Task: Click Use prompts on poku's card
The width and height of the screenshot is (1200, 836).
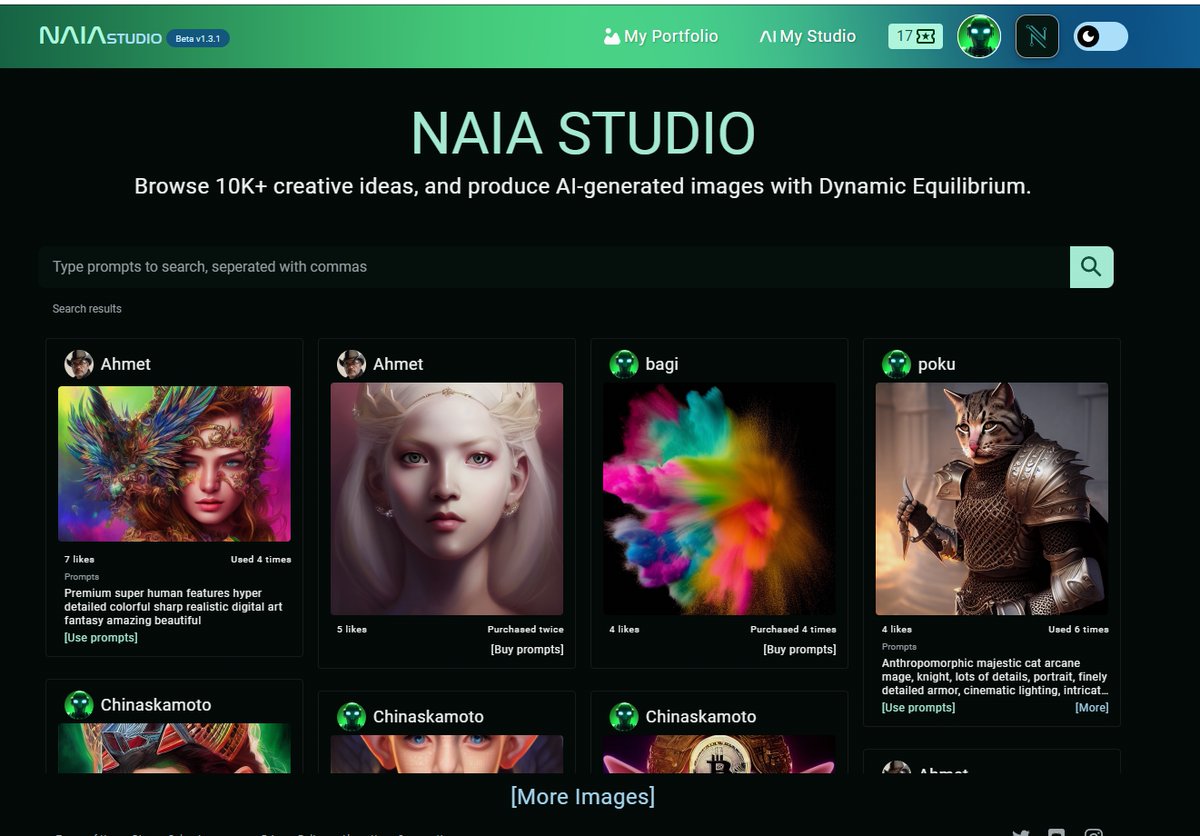Action: [x=918, y=708]
